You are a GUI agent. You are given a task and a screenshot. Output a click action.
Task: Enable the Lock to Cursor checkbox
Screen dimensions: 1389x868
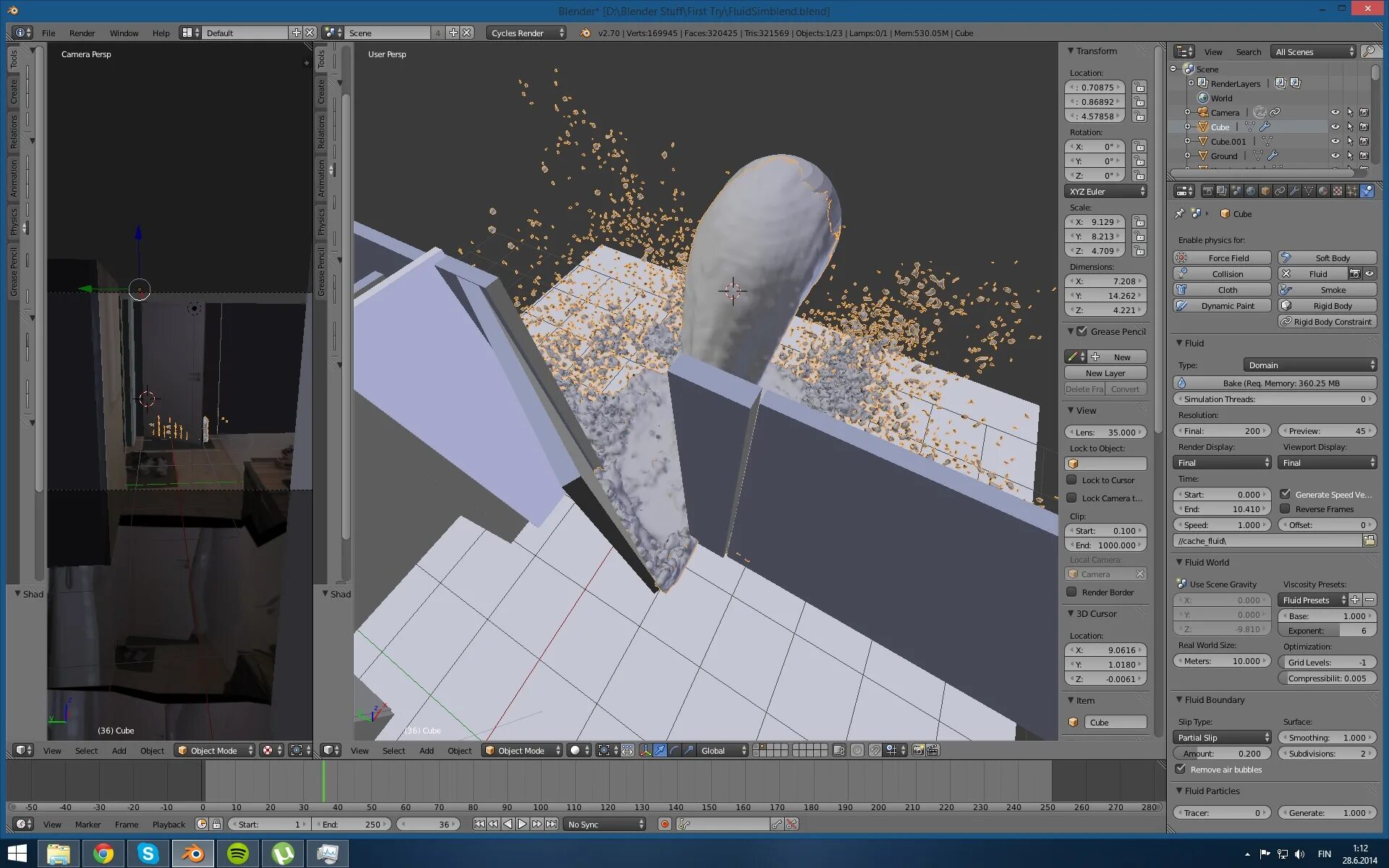1071,480
